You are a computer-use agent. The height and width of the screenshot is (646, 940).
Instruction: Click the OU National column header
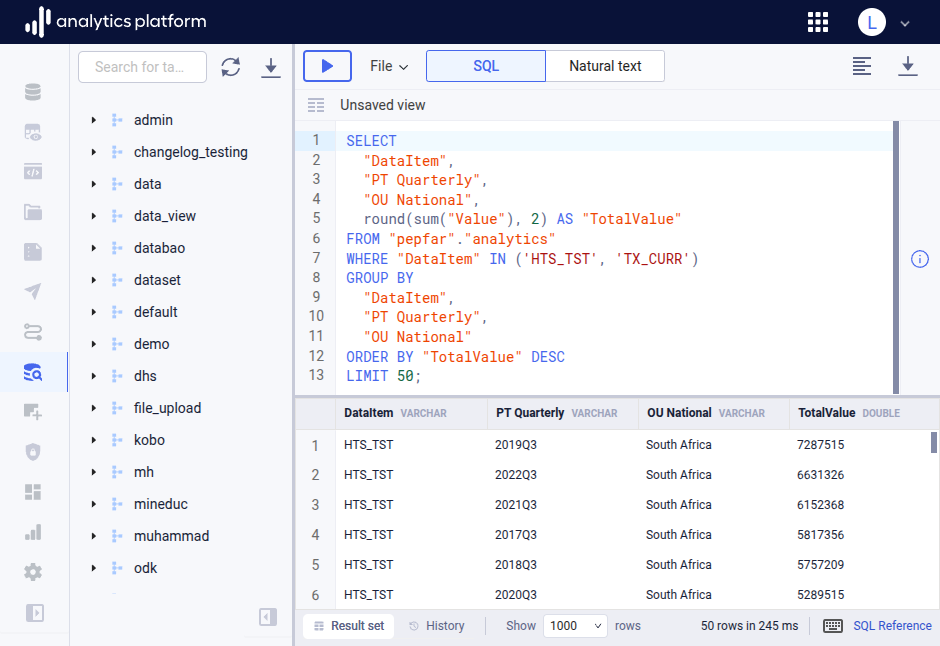(x=714, y=413)
